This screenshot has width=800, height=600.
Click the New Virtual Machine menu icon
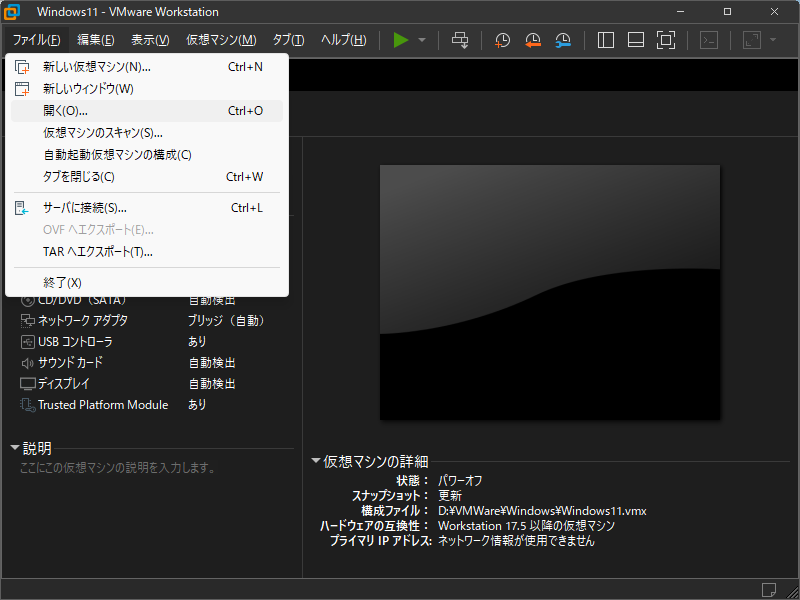(x=22, y=67)
